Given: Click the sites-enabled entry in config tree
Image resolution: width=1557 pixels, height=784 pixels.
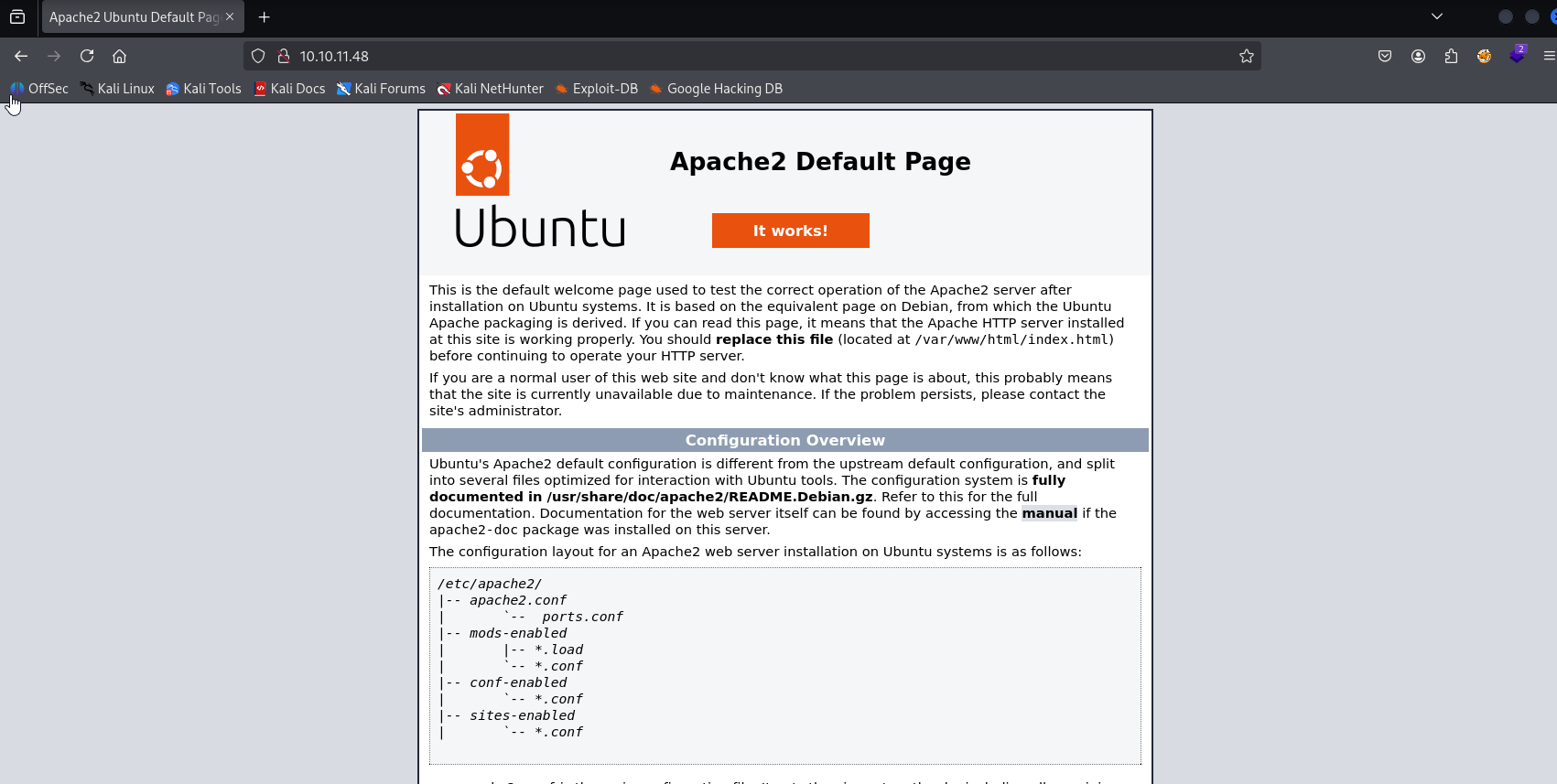Looking at the screenshot, I should pos(523,715).
